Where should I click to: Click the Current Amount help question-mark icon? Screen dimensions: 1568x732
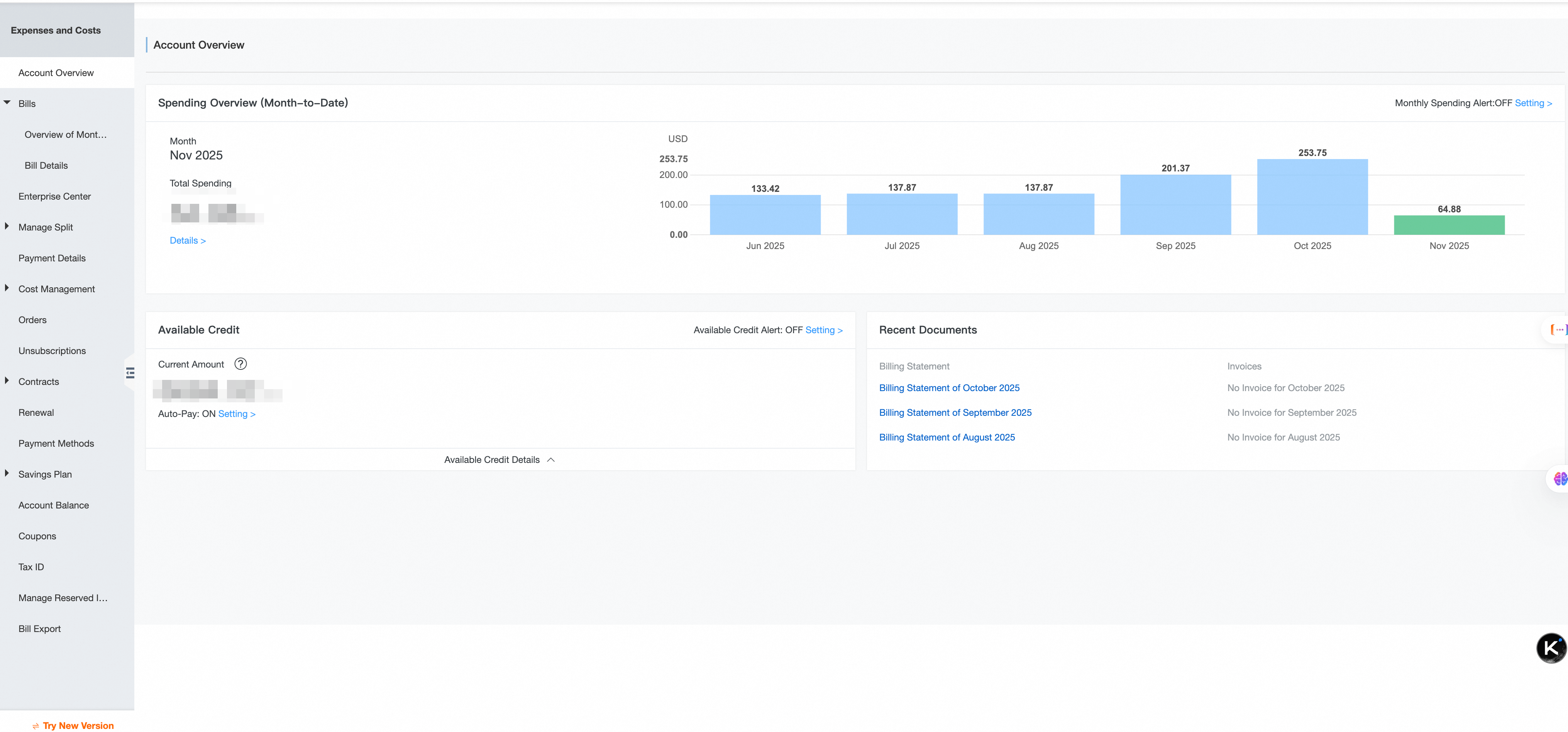(240, 364)
